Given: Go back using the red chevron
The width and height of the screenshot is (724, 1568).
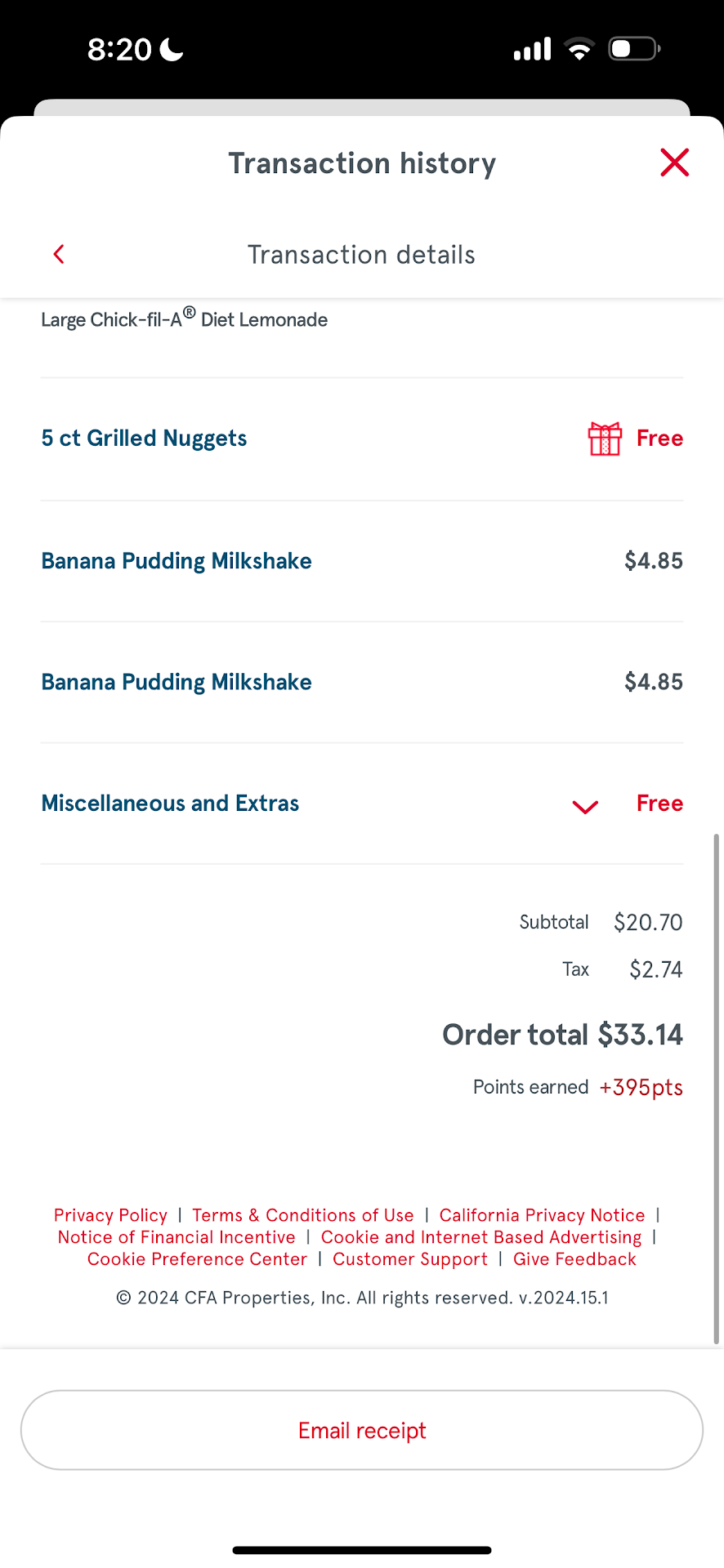Looking at the screenshot, I should point(59,254).
